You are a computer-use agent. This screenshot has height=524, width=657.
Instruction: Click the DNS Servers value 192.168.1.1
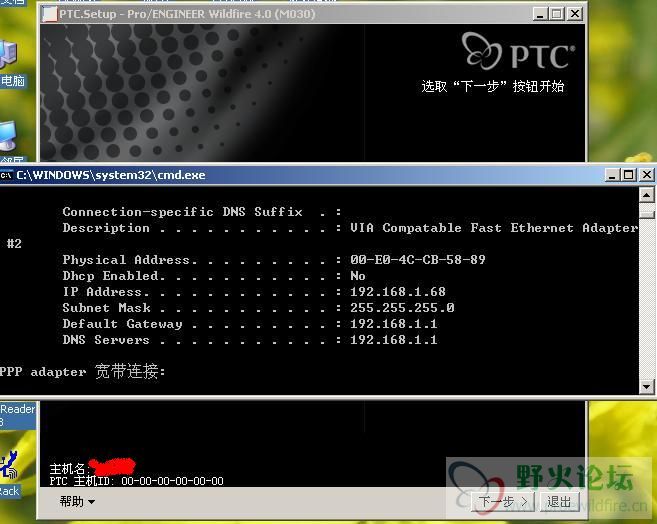tap(393, 340)
